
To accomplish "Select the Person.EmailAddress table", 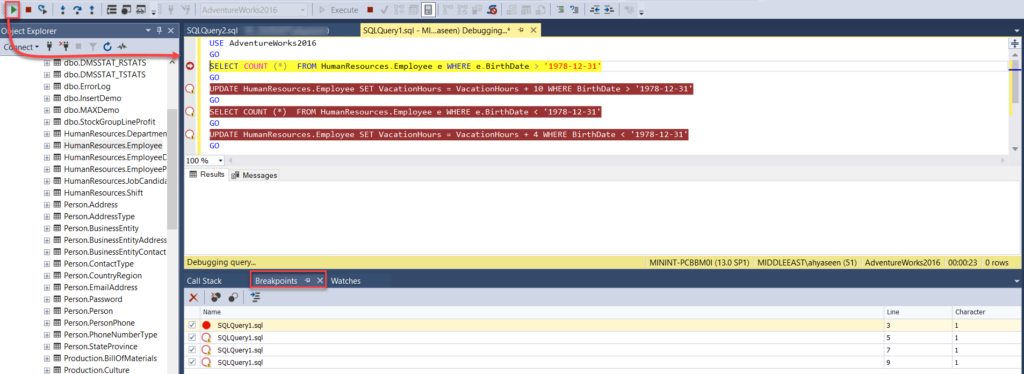I will (x=100, y=287).
